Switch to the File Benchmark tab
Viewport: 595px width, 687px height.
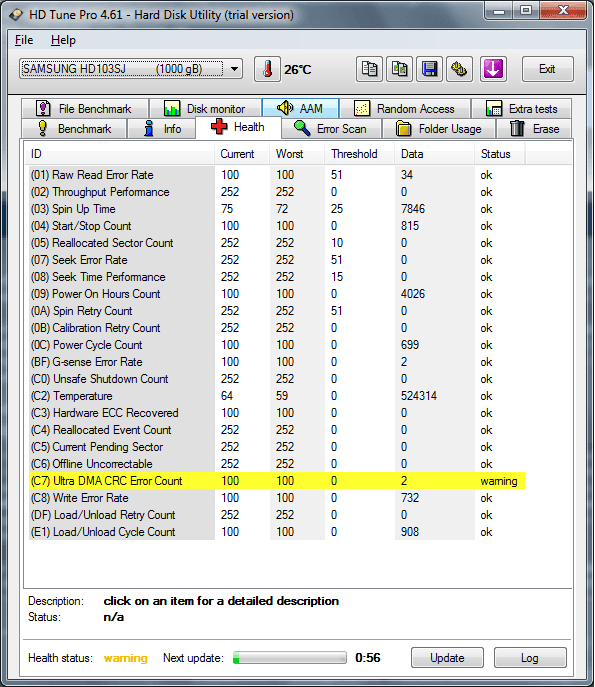(85, 108)
